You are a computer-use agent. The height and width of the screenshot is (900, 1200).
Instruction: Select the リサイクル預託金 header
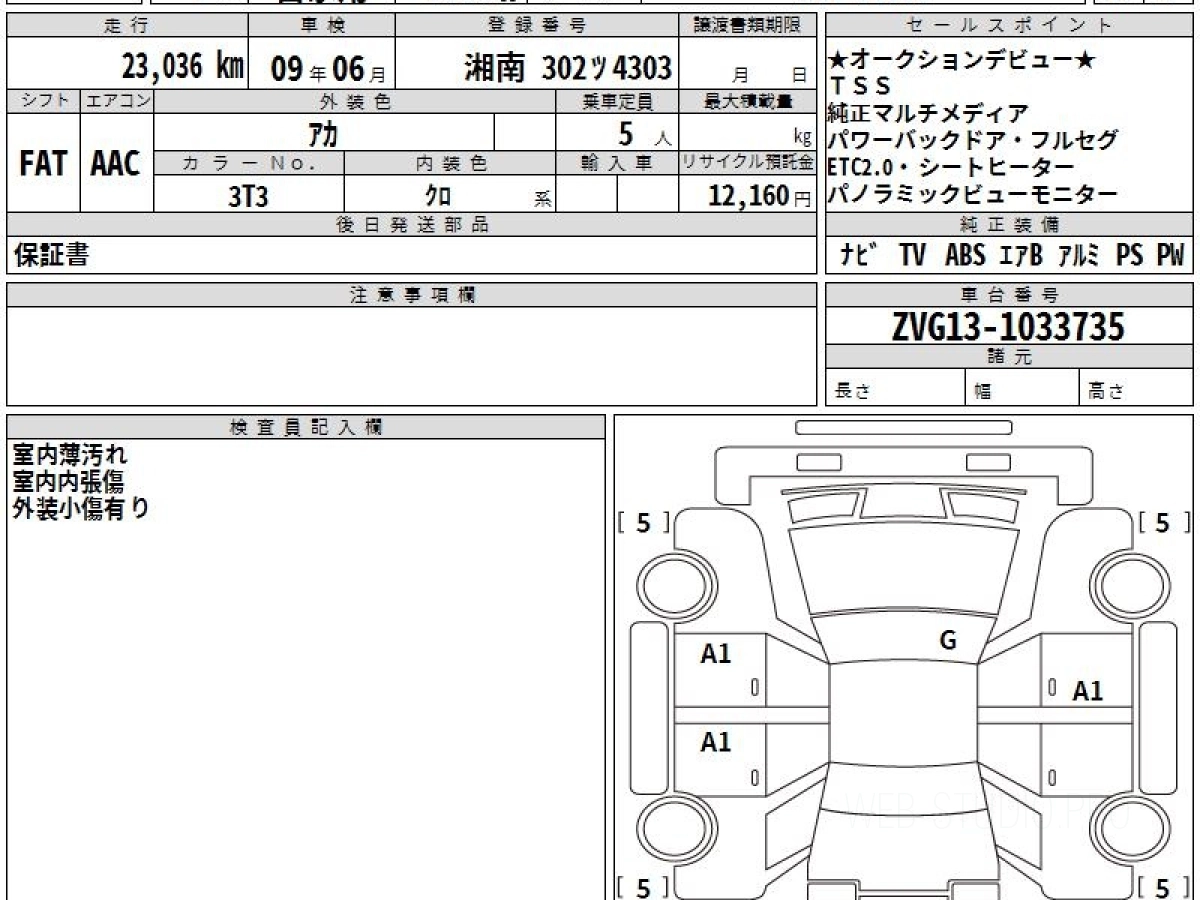point(748,164)
